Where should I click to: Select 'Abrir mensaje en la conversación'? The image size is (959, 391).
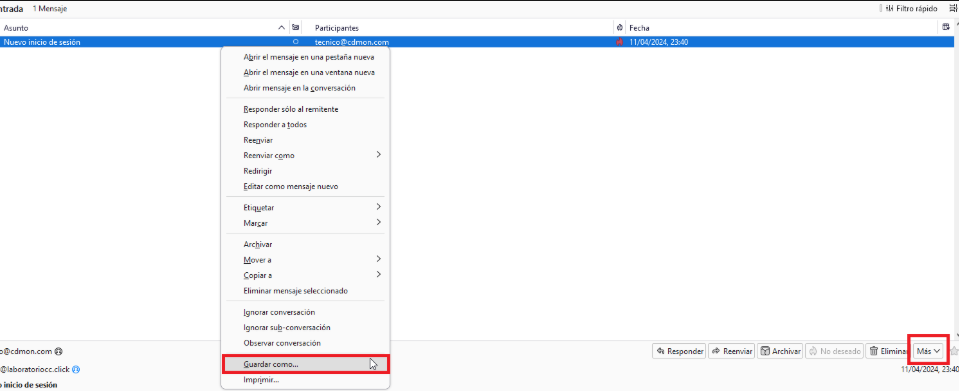(305, 88)
